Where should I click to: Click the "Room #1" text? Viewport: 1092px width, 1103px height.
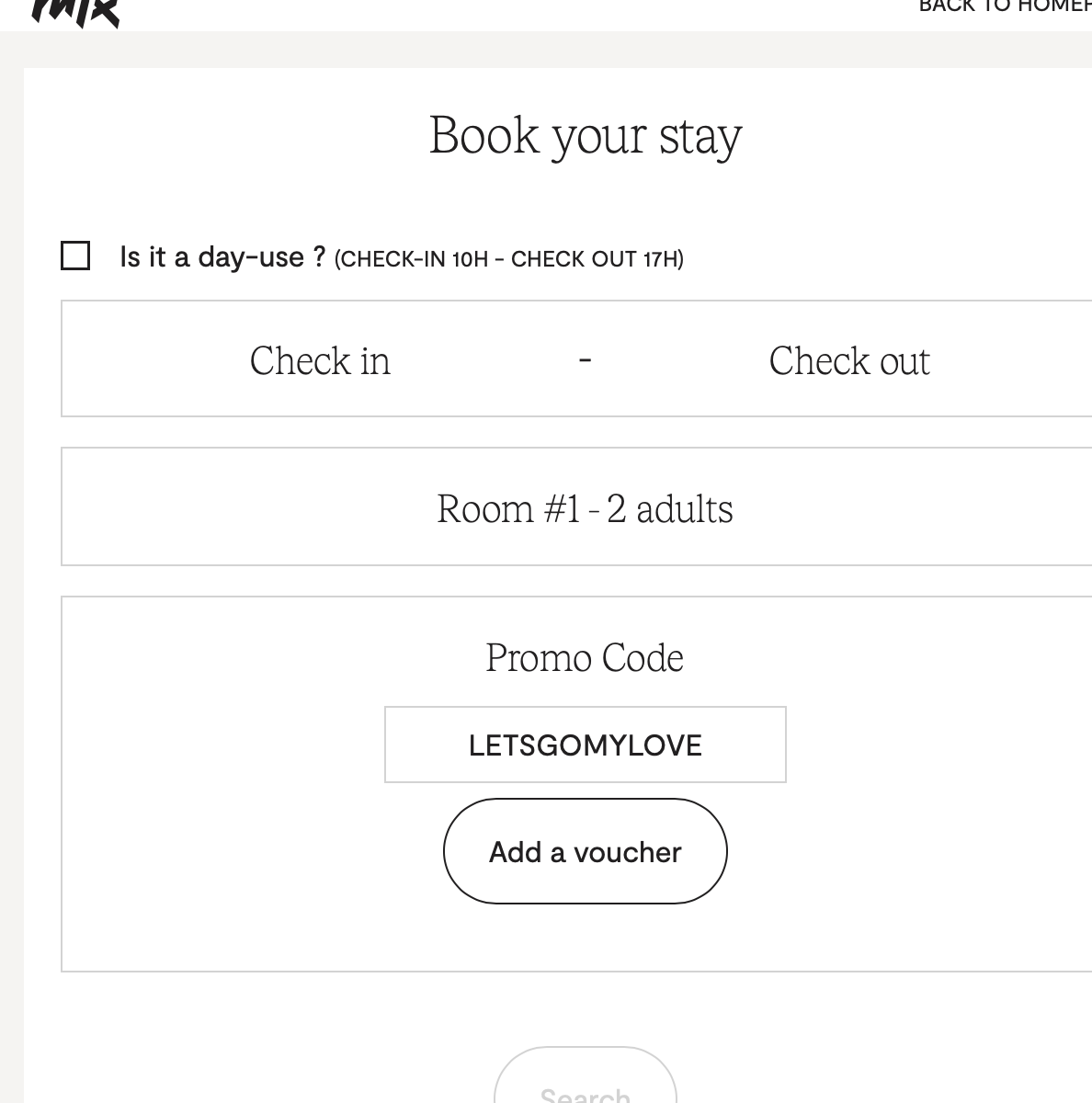click(508, 509)
